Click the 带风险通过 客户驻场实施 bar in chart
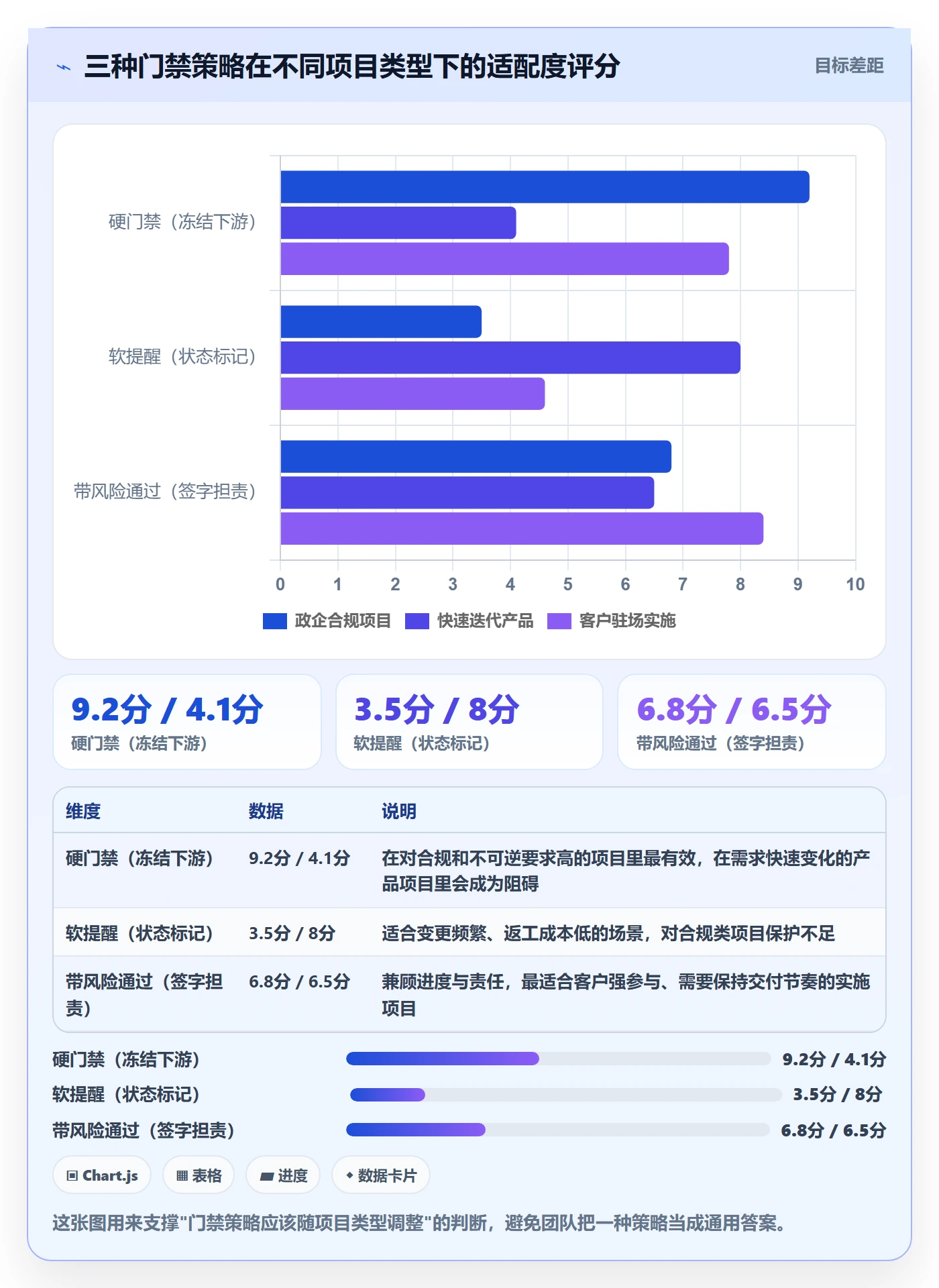Screen dimensions: 939x1288 tap(522, 529)
